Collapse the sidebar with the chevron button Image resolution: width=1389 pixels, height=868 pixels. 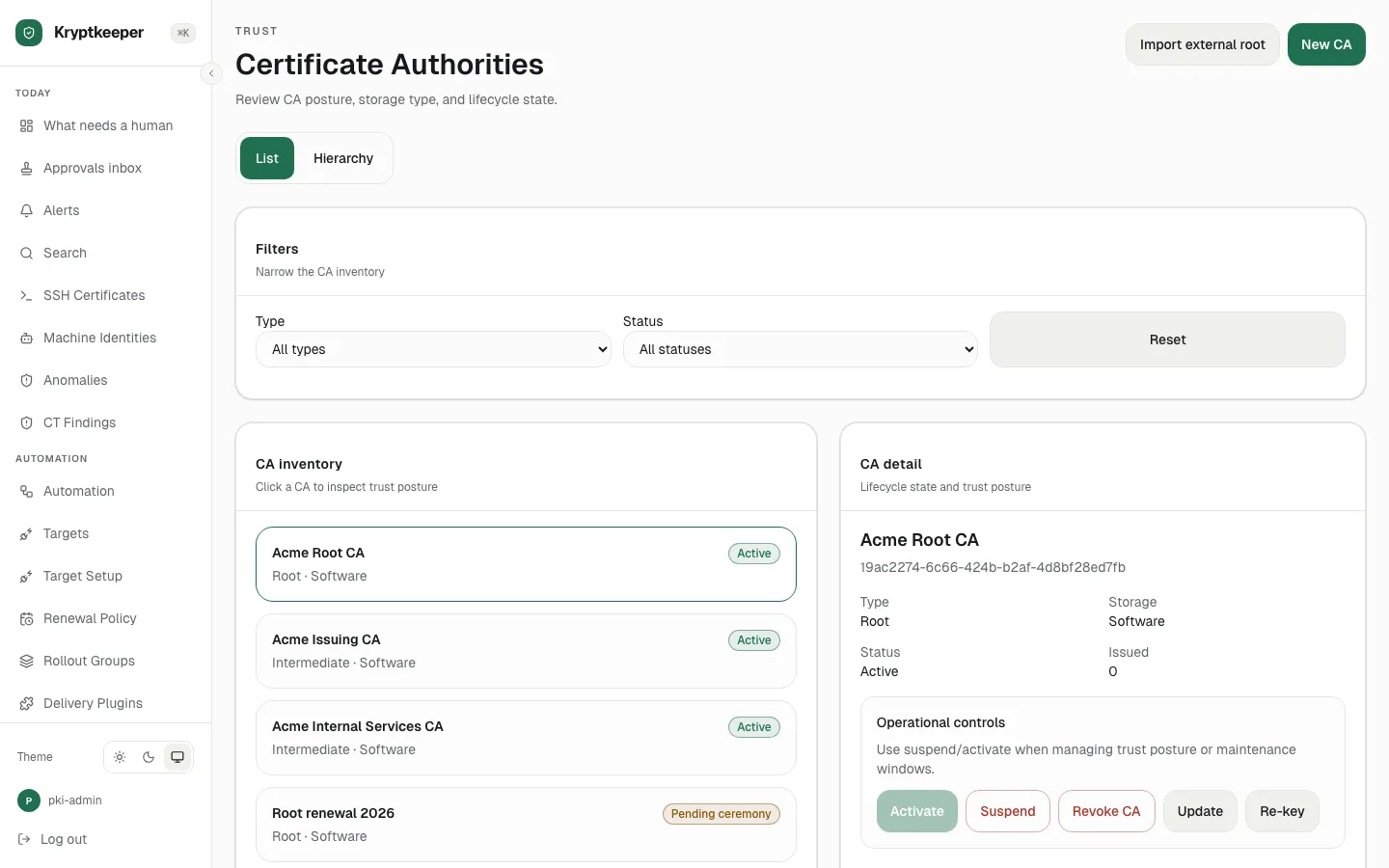click(x=211, y=73)
